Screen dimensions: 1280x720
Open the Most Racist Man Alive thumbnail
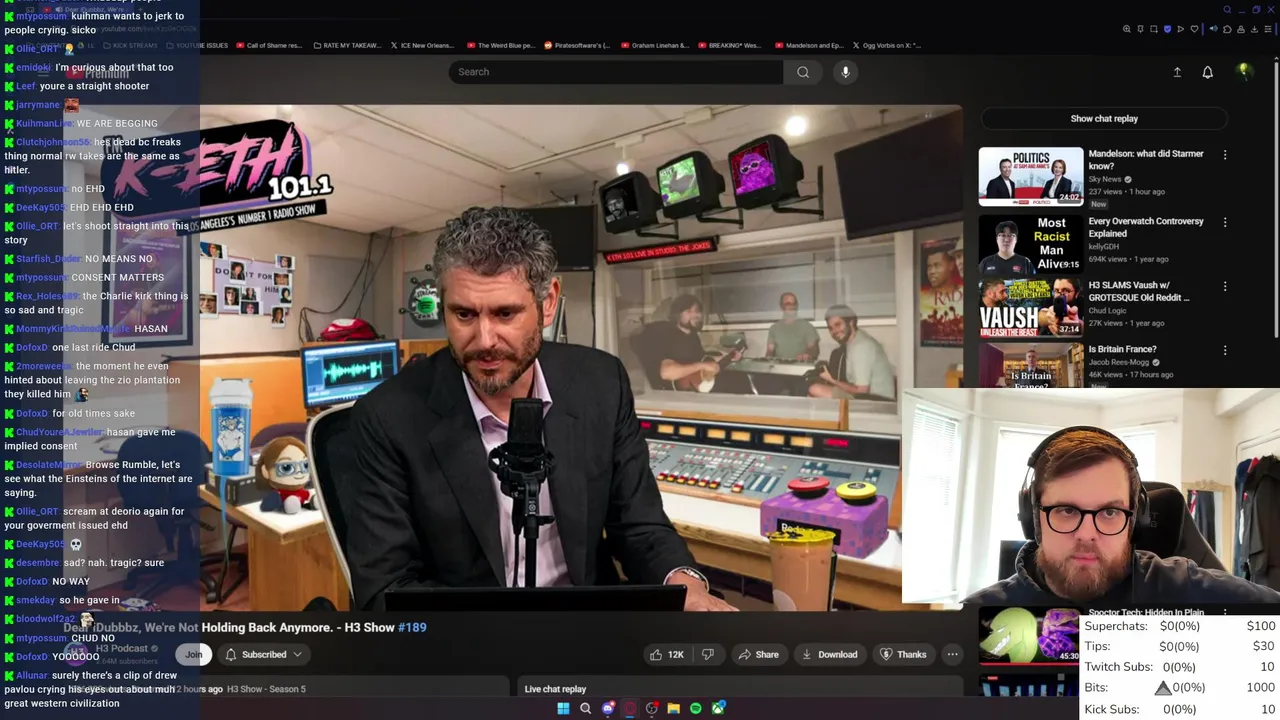tap(1030, 243)
